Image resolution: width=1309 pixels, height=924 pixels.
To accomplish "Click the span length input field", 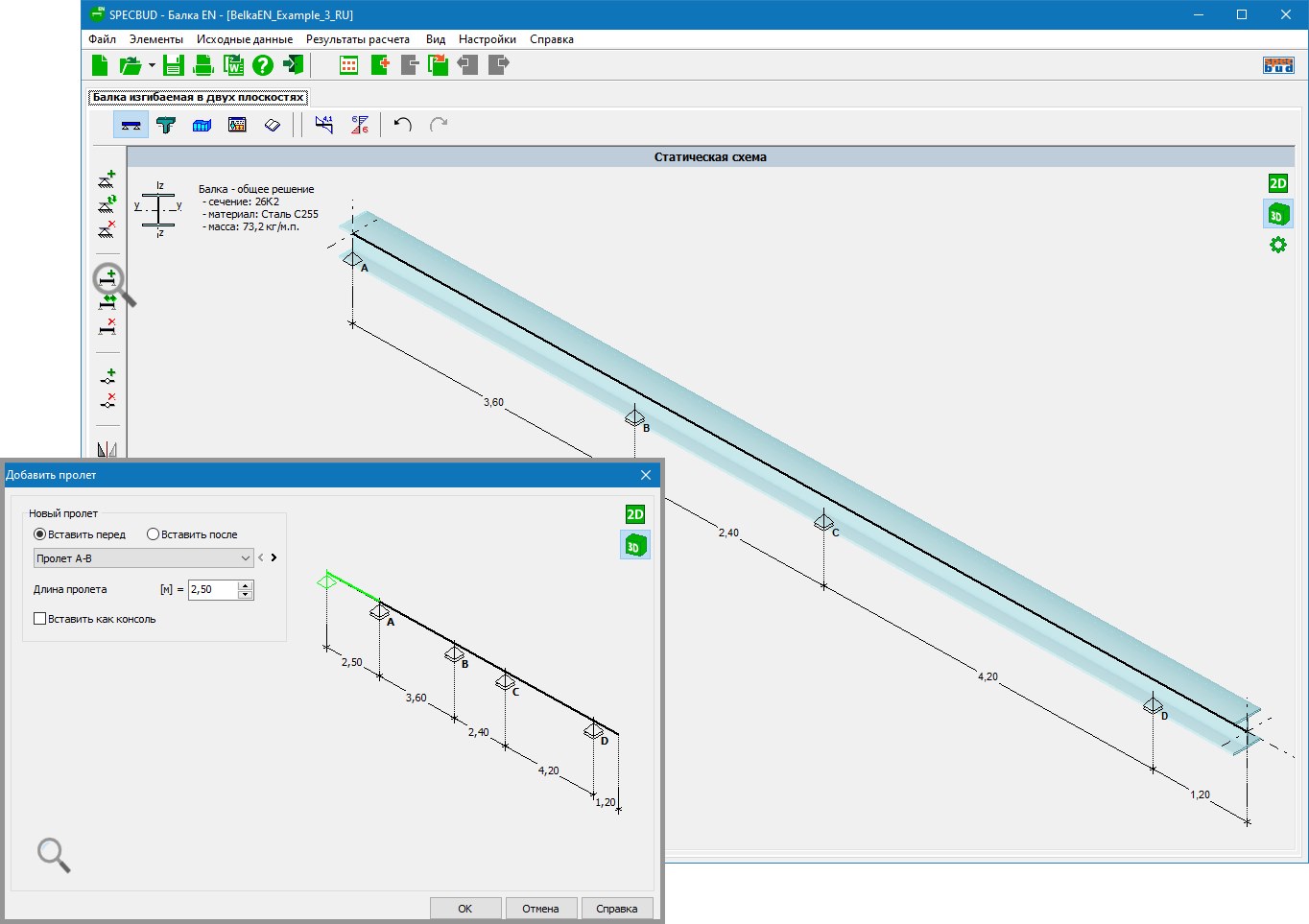I will click(212, 589).
